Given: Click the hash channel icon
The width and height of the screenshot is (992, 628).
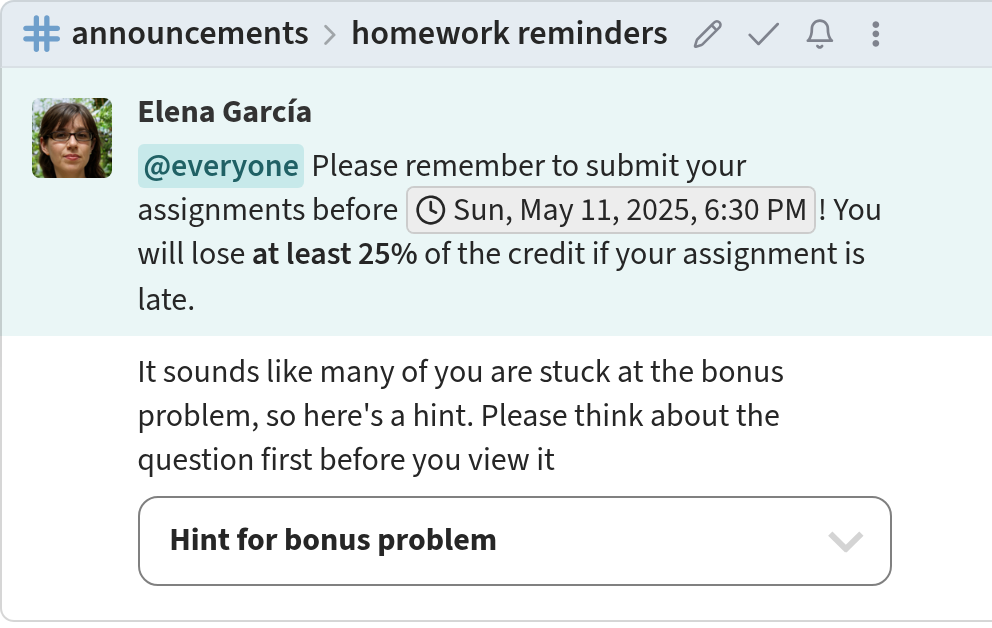Looking at the screenshot, I should point(42,34).
